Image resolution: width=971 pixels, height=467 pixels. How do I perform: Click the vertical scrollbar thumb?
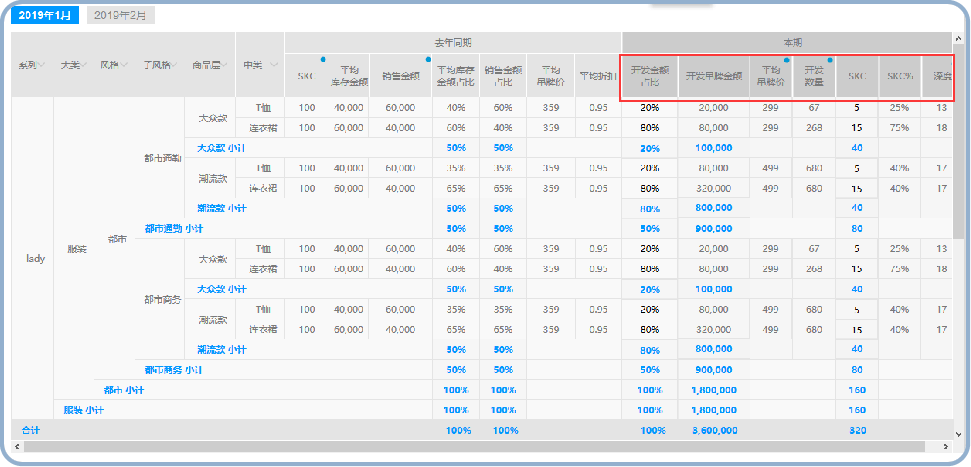click(x=957, y=141)
